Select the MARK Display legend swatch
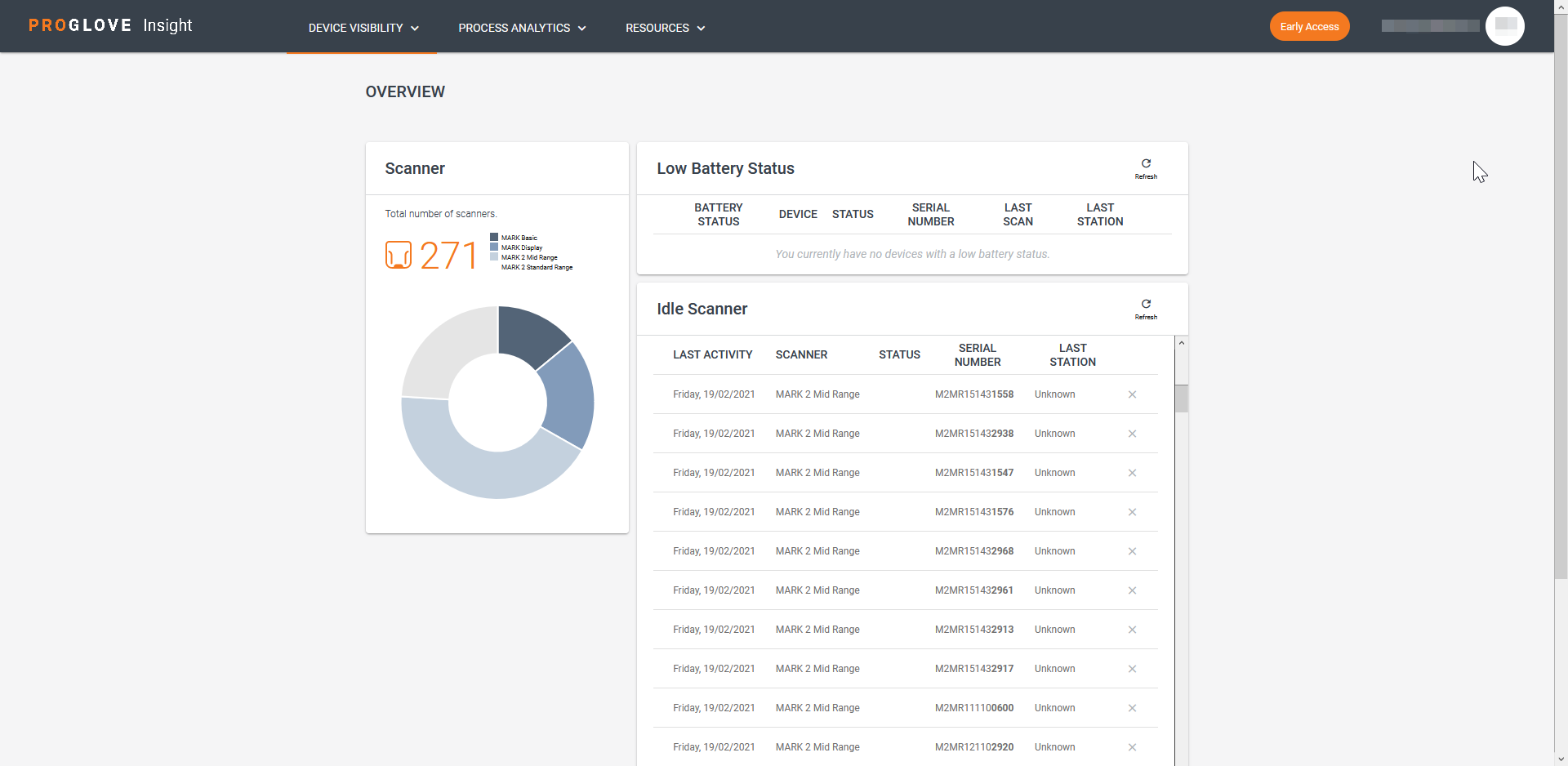This screenshot has height=766, width=1568. coord(494,247)
